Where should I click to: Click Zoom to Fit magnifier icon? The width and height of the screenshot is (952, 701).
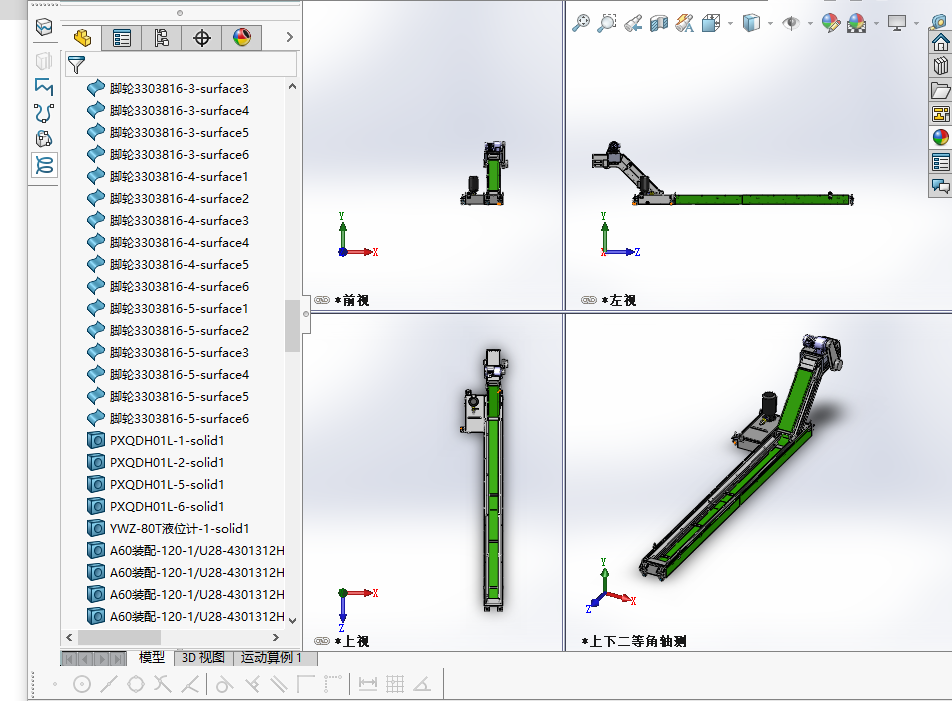pyautogui.click(x=581, y=23)
